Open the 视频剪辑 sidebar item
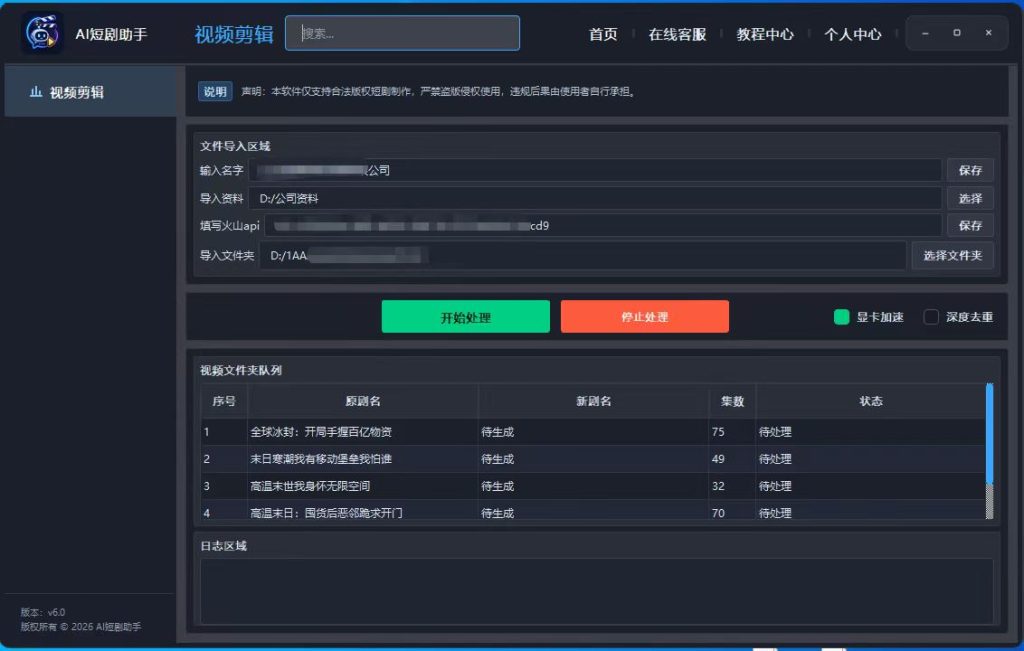The height and width of the screenshot is (651, 1024). pos(90,92)
